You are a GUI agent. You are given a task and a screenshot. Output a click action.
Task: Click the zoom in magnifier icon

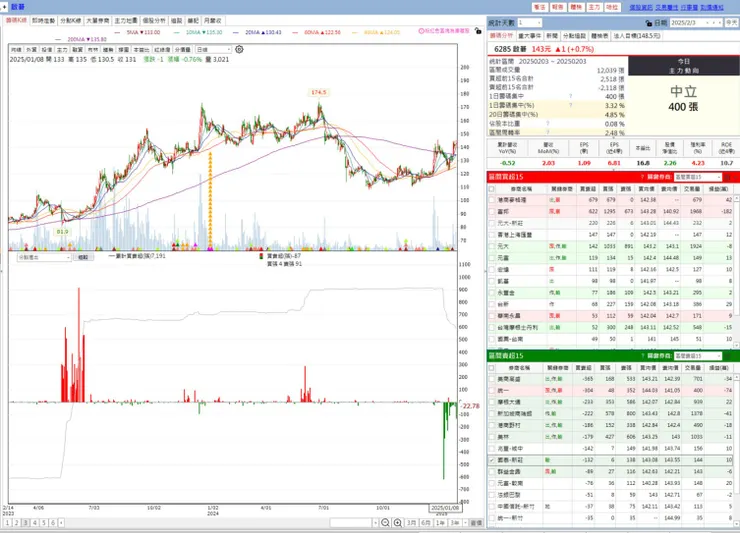[398, 523]
